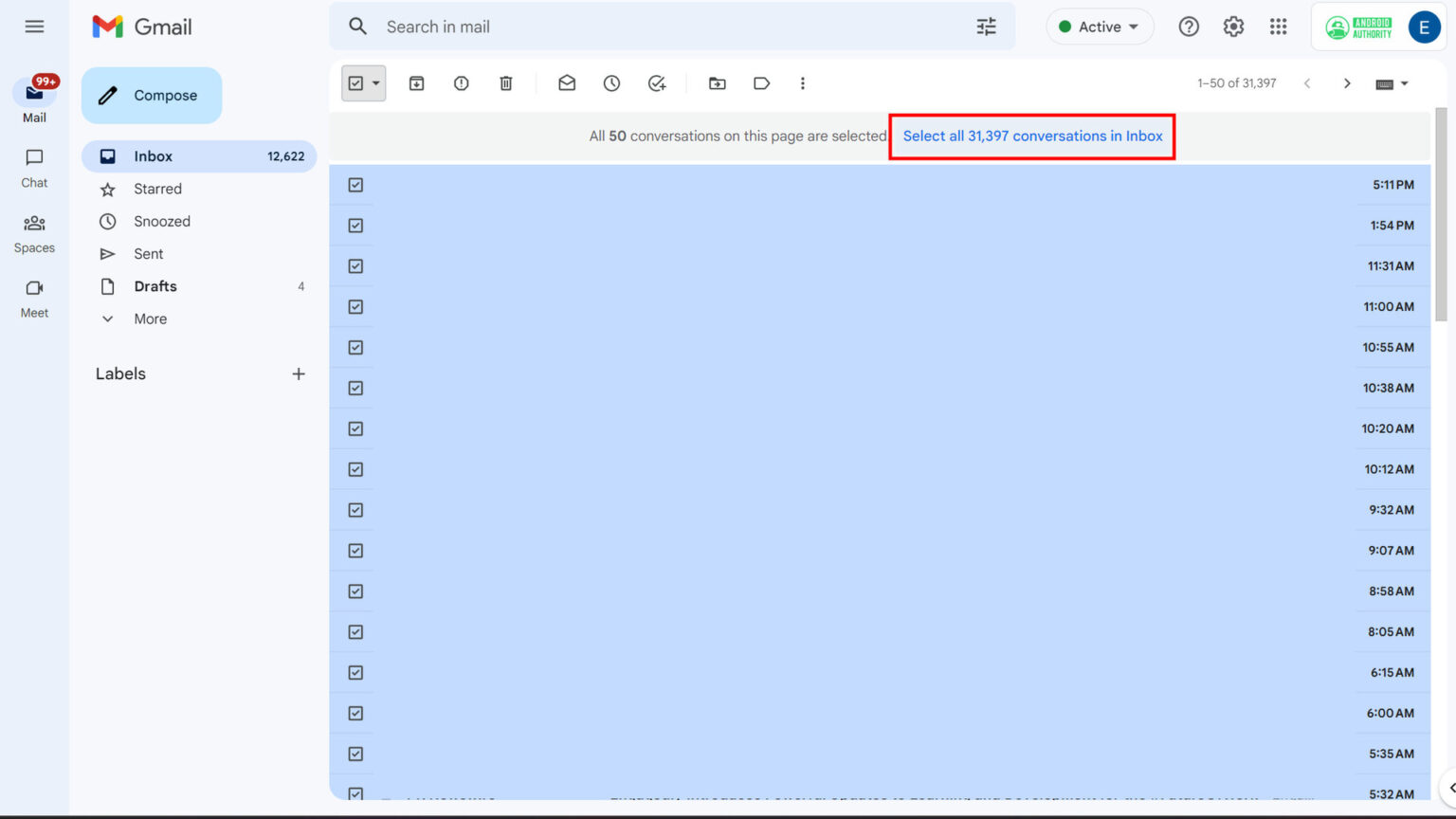Uncheck the 5:11 PM email checkbox

355,185
